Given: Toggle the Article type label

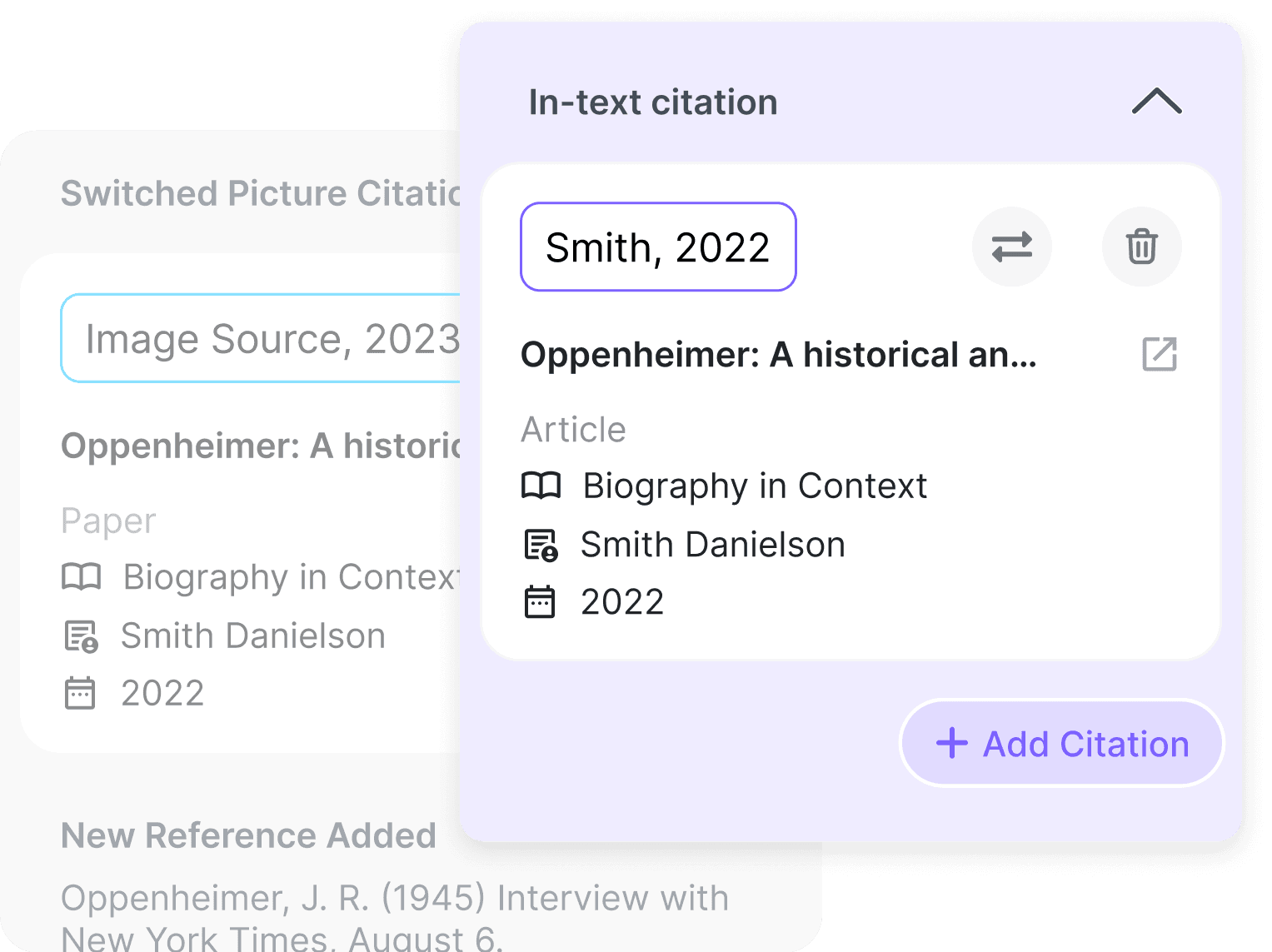Looking at the screenshot, I should click(573, 429).
